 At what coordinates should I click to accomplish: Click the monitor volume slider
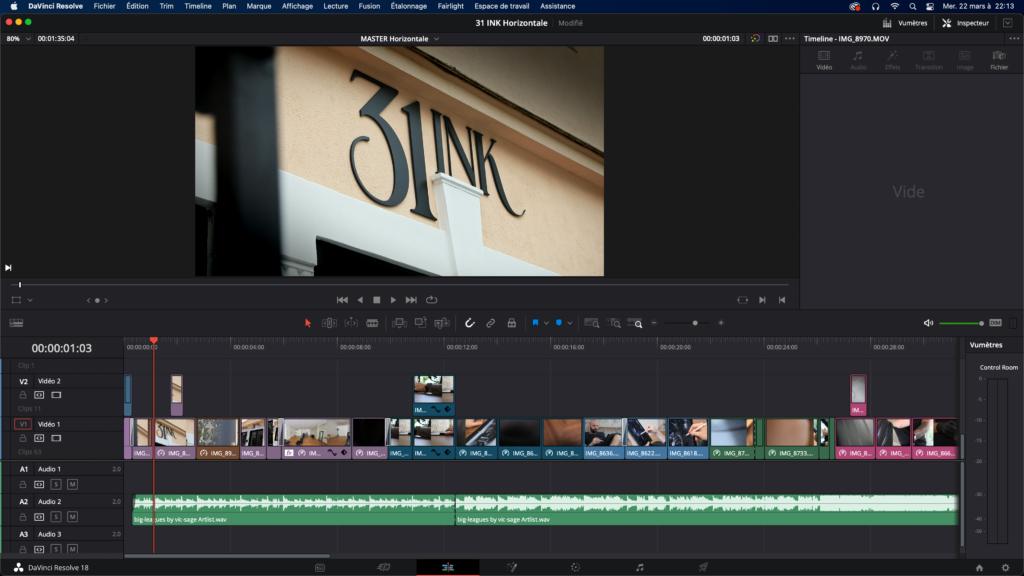(x=961, y=323)
